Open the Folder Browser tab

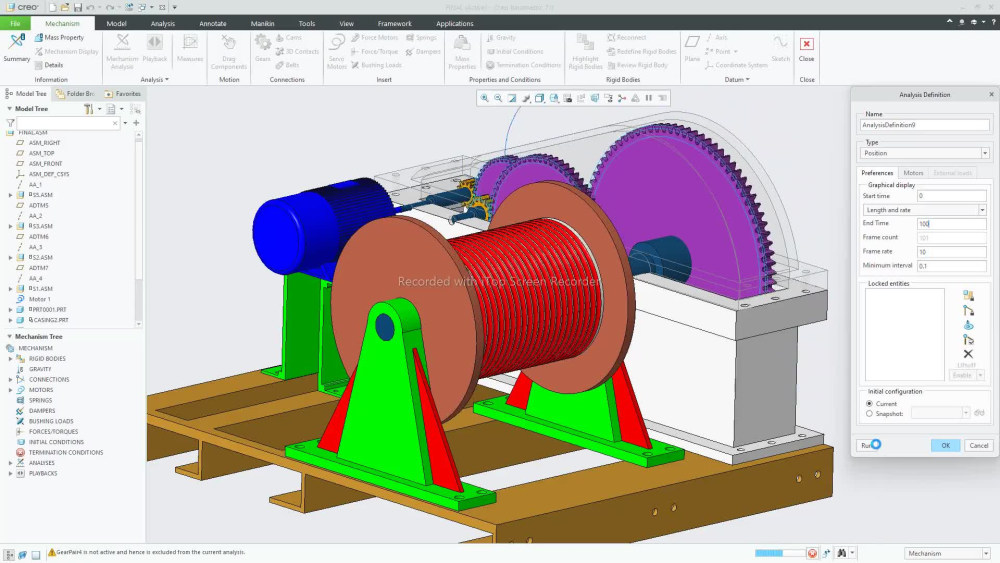76,94
